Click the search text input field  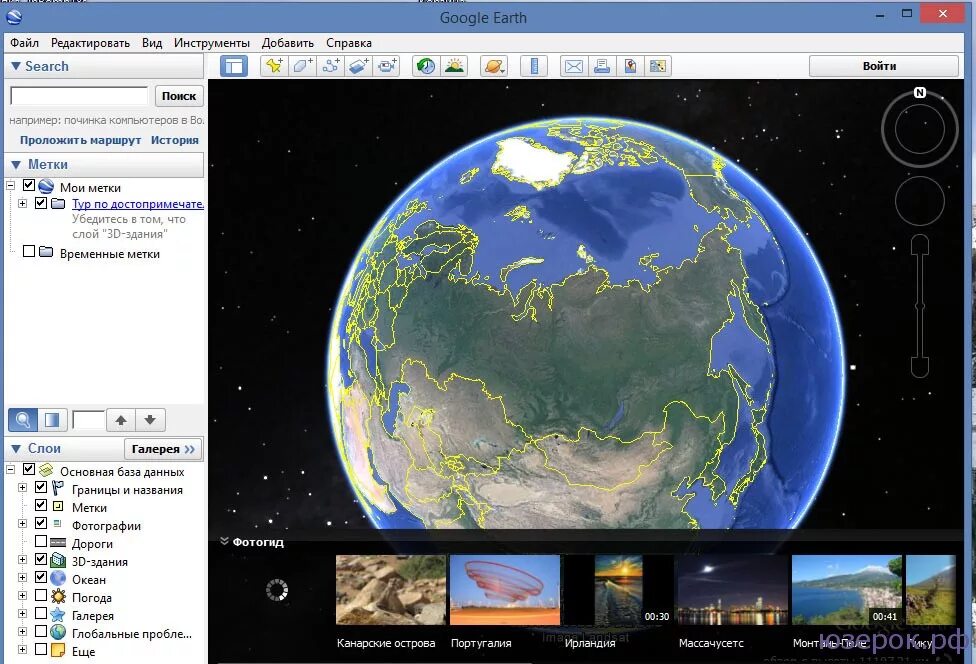click(79, 96)
